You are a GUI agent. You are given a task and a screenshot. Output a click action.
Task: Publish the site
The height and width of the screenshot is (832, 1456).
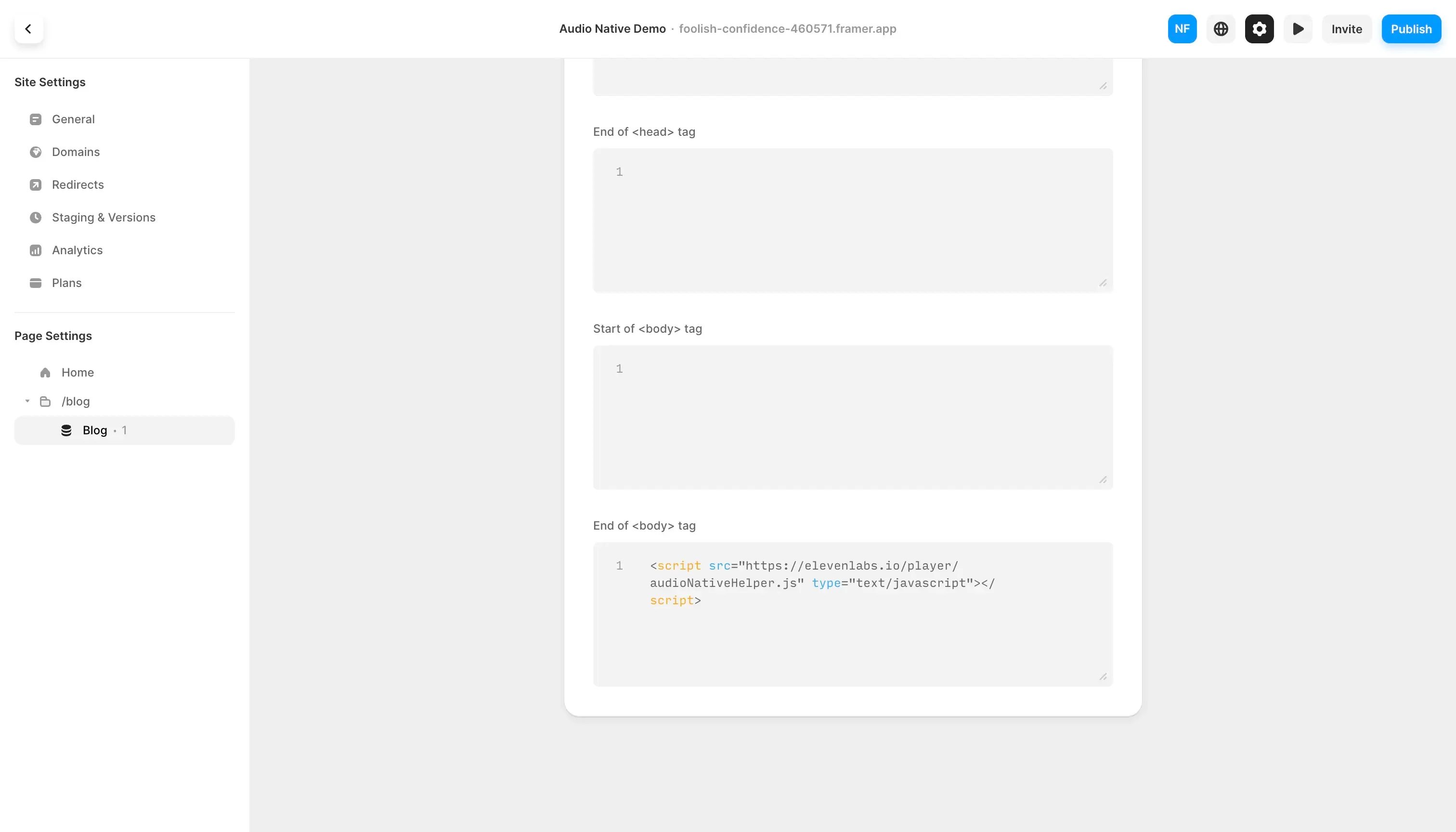pyautogui.click(x=1411, y=28)
